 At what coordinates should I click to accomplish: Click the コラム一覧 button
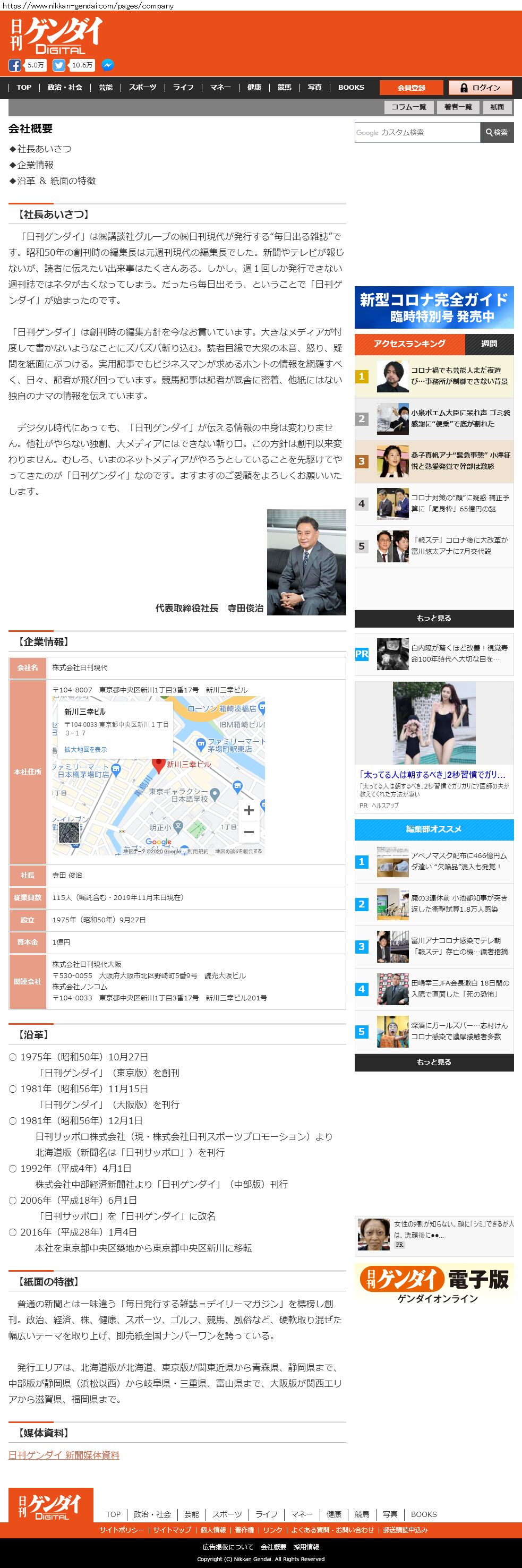coord(408,107)
